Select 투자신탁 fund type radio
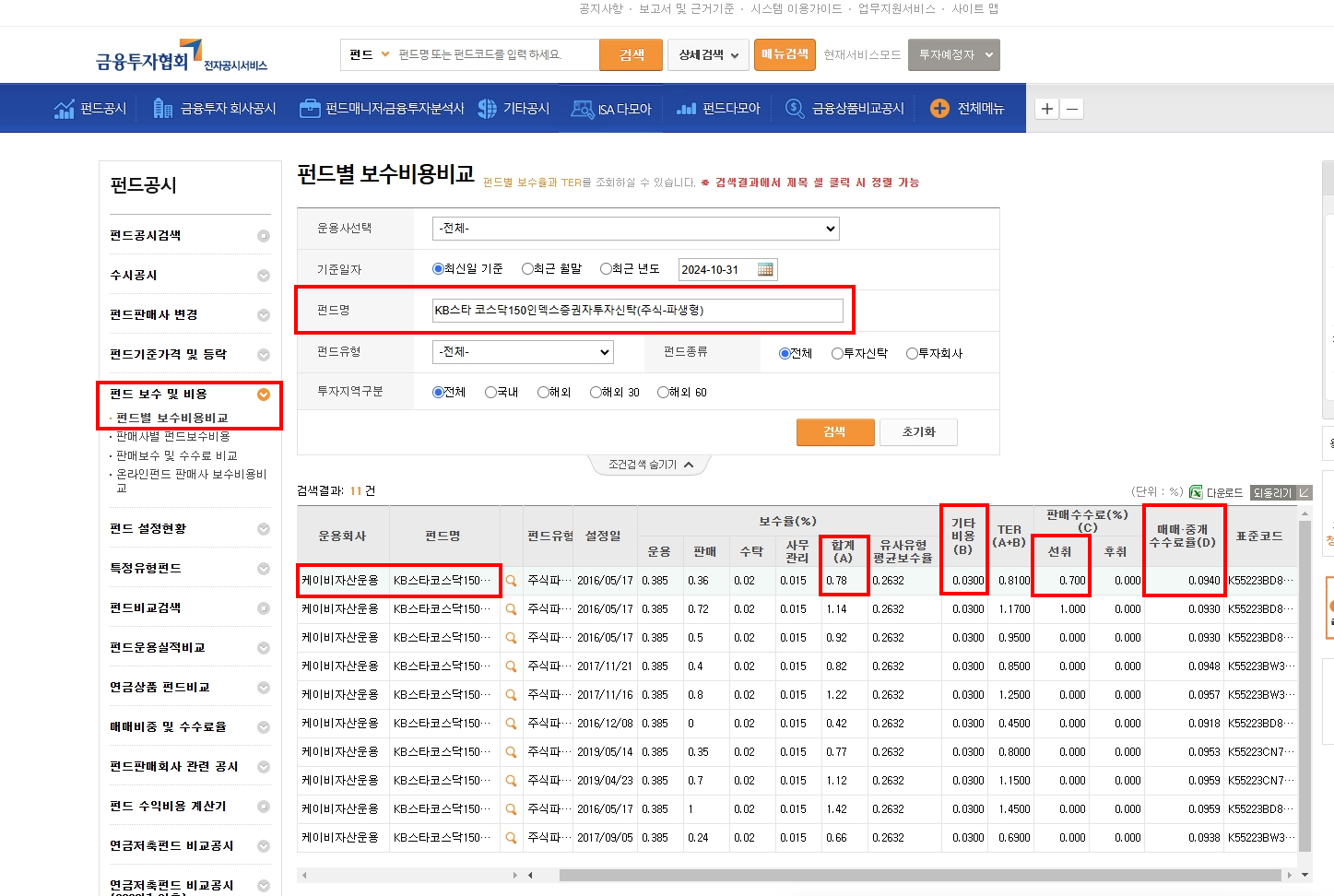The height and width of the screenshot is (896, 1334). tap(837, 353)
